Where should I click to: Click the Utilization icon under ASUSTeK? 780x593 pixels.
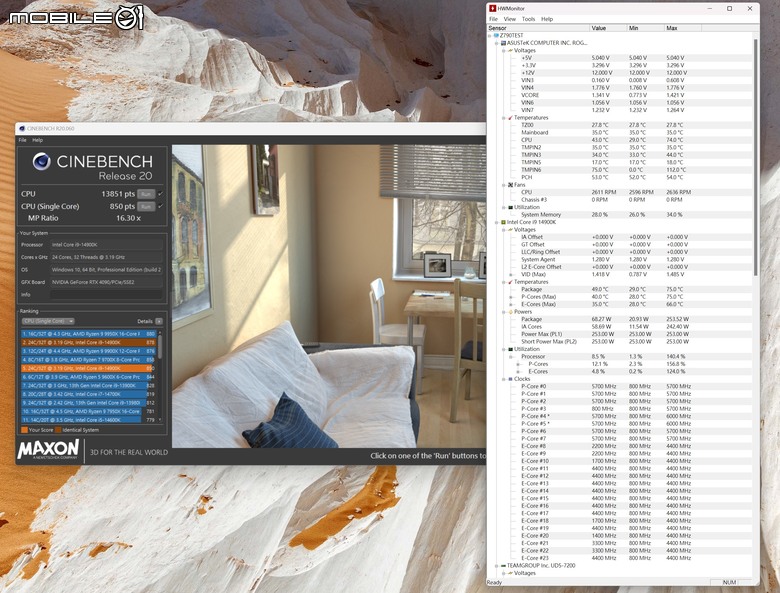coord(510,207)
